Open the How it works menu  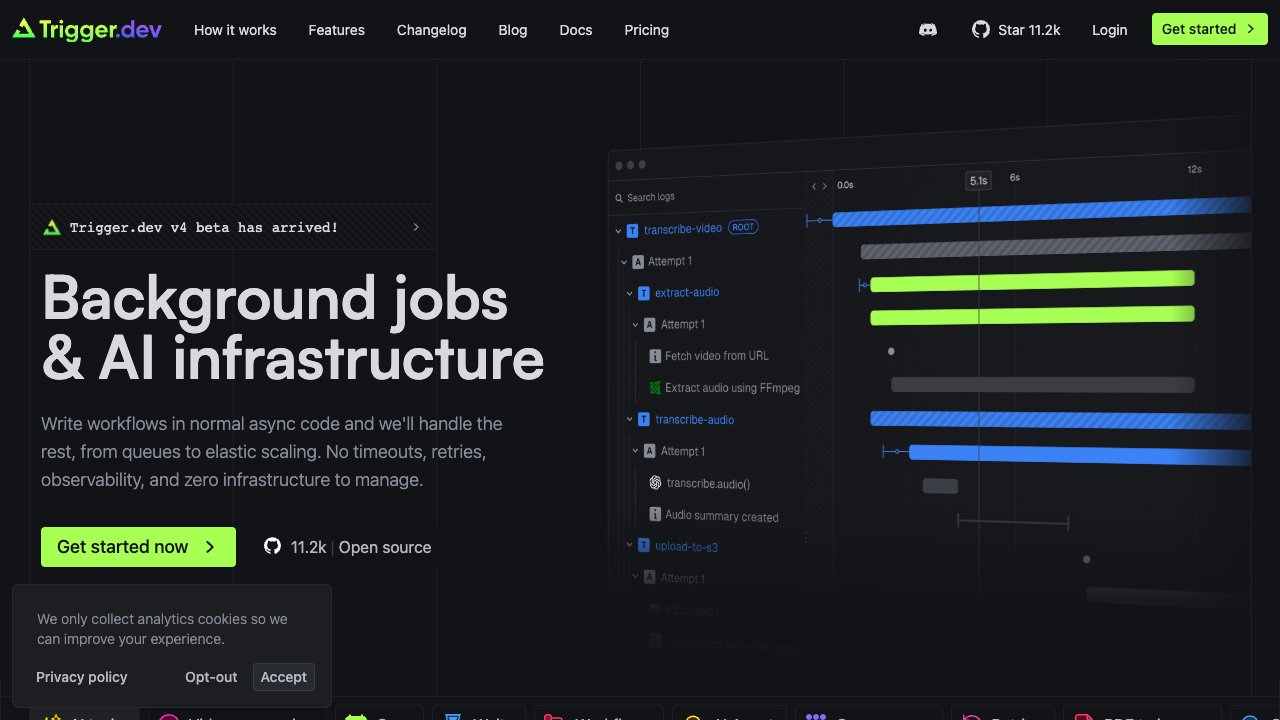coord(235,30)
